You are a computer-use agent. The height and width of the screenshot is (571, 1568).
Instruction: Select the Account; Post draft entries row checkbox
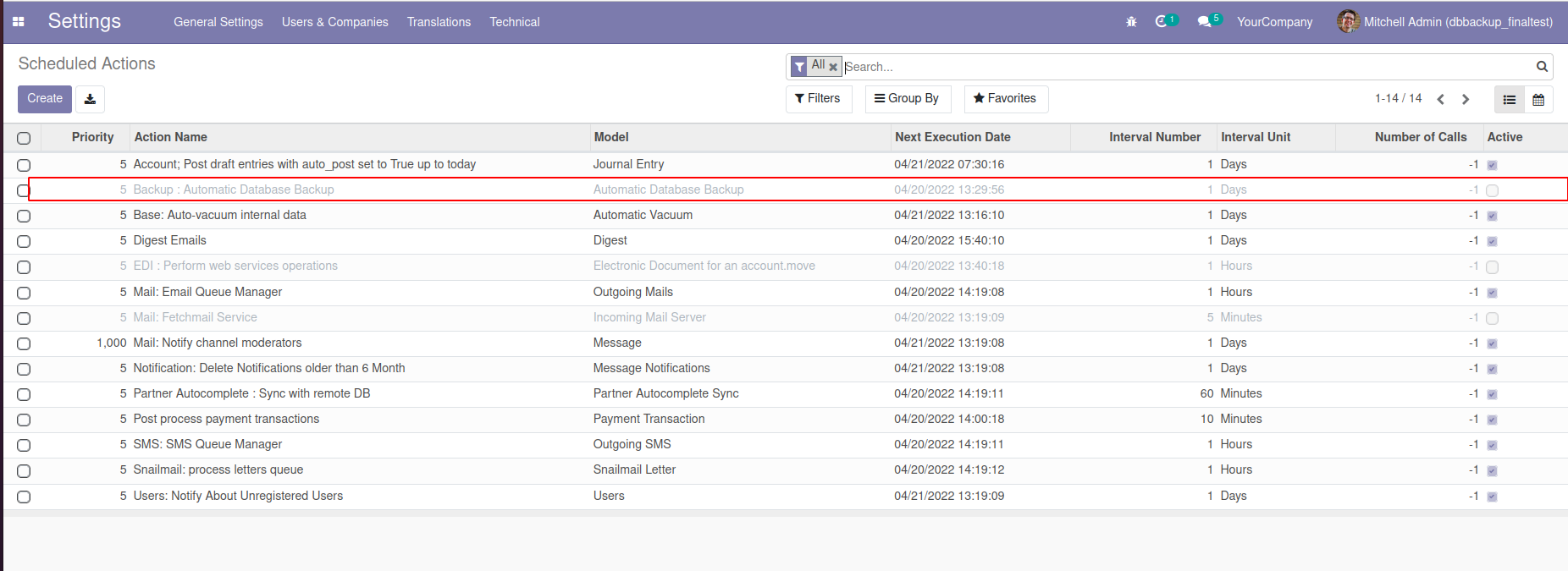point(24,165)
